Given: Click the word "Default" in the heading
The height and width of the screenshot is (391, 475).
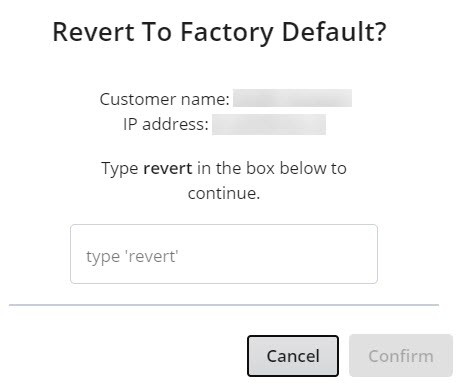Looking at the screenshot, I should point(327,32).
